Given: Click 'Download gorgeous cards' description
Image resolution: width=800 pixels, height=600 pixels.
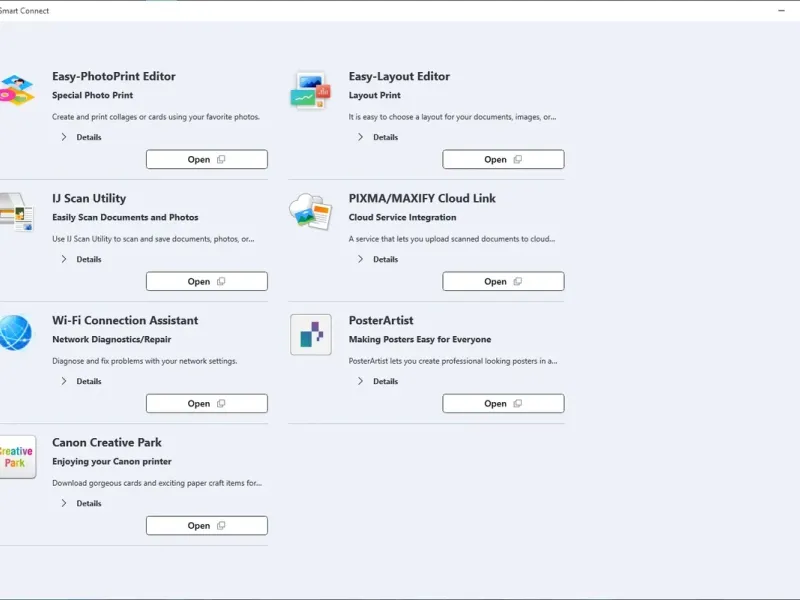Looking at the screenshot, I should point(157,483).
